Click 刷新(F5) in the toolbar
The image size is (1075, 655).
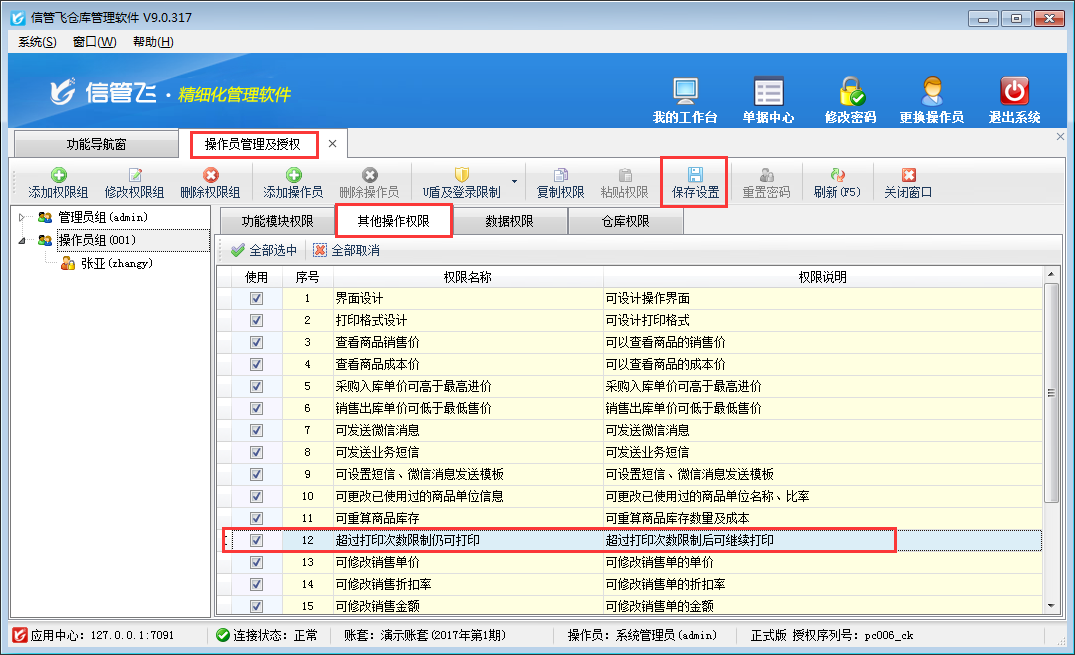837,182
